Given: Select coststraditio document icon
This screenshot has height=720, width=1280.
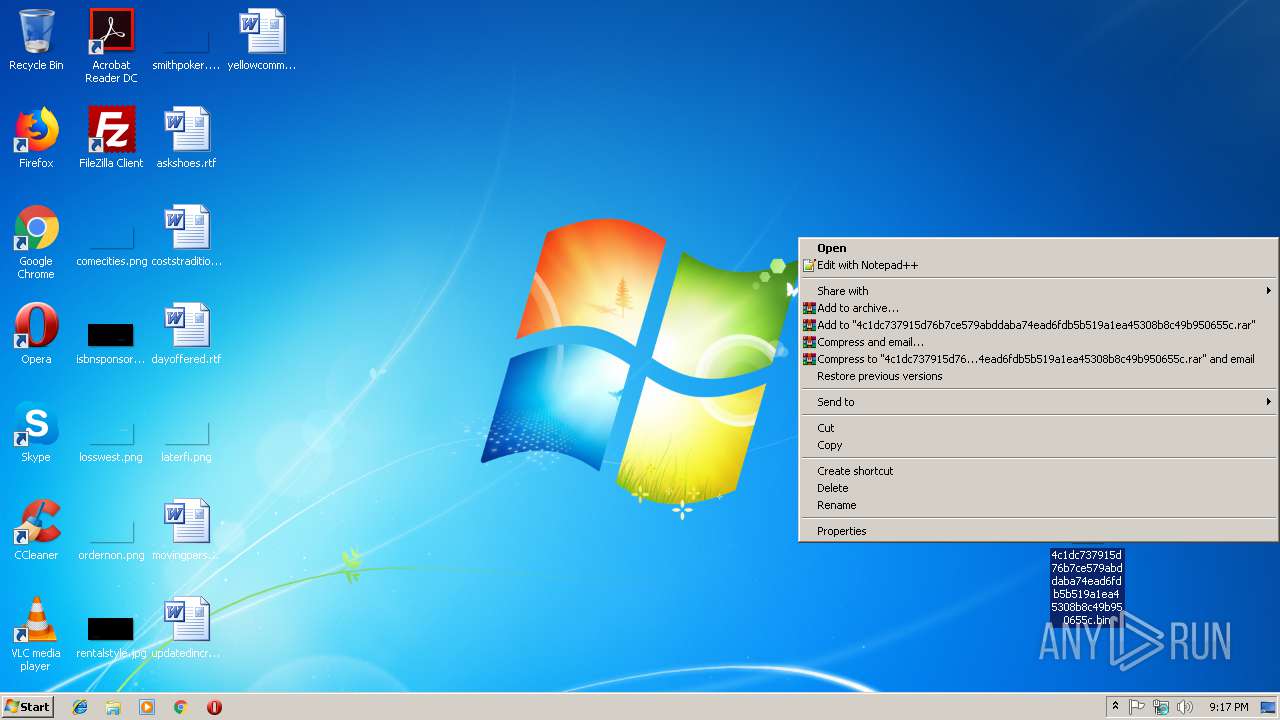Looking at the screenshot, I should point(186,236).
